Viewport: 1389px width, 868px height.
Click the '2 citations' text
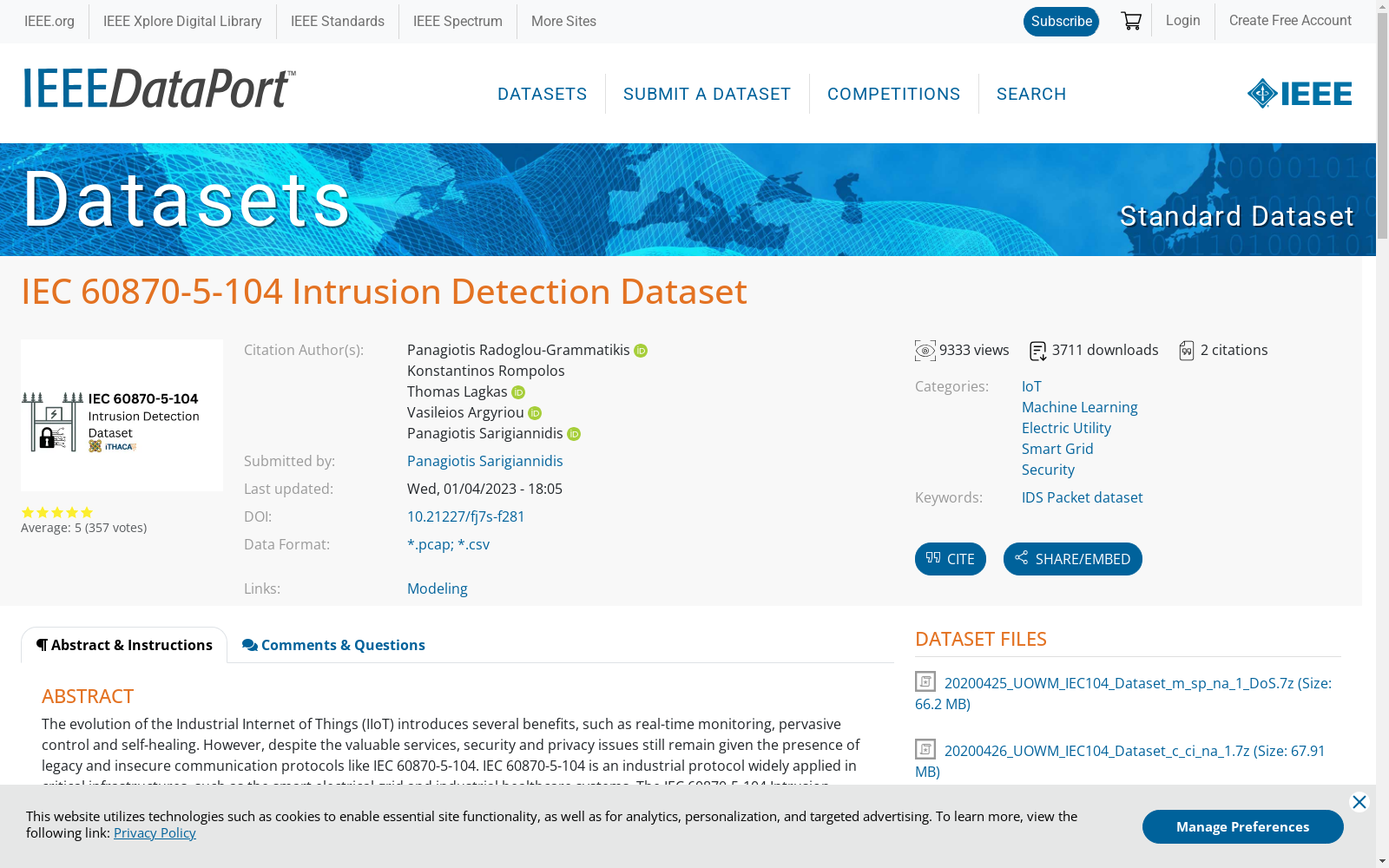[1234, 350]
